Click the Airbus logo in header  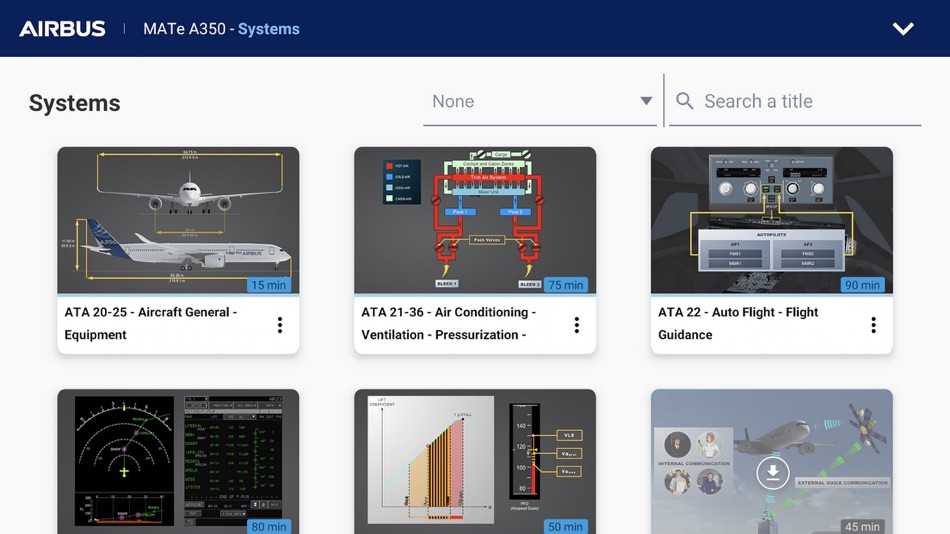point(62,28)
